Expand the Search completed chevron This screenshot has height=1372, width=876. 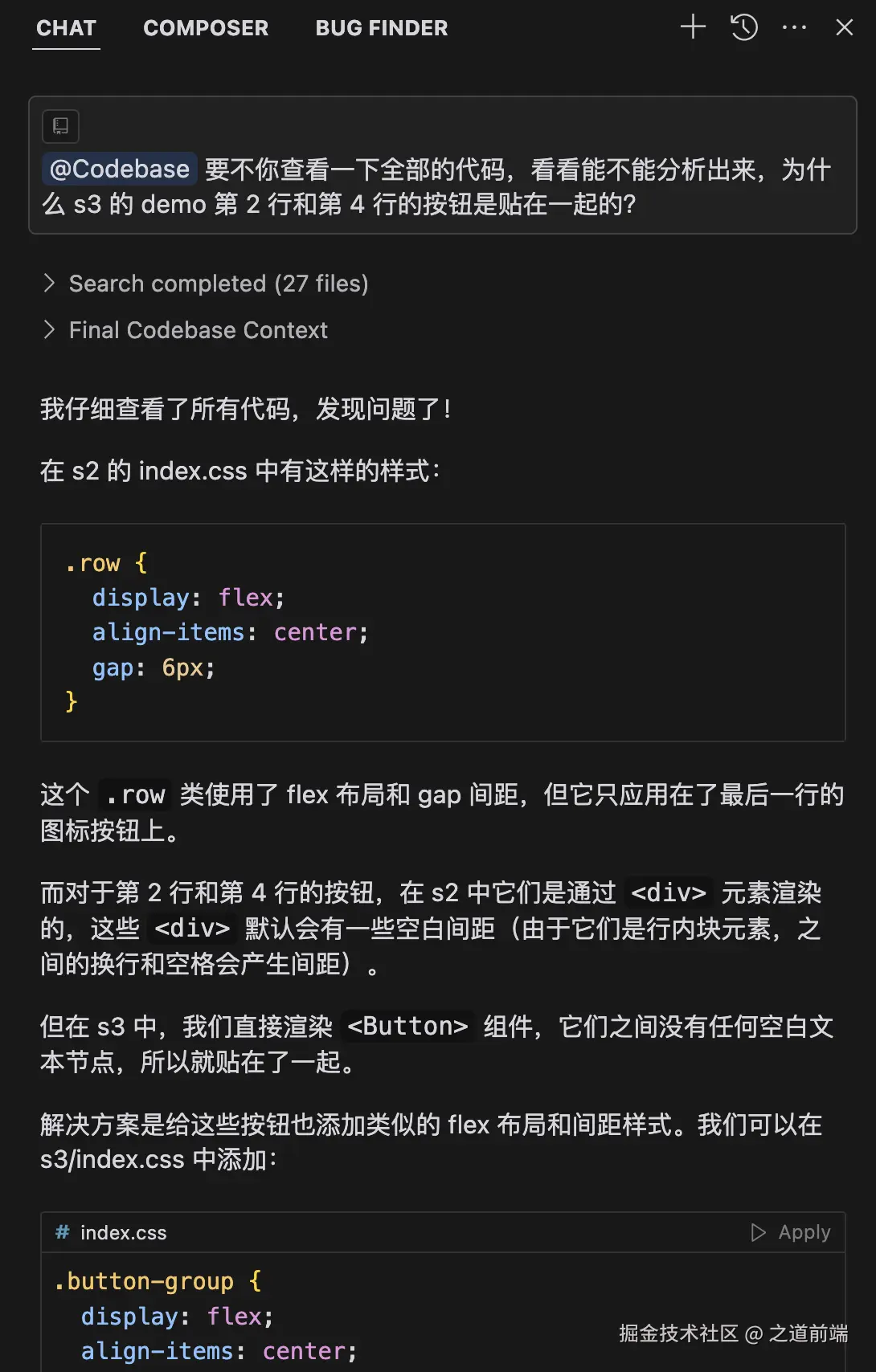(x=50, y=283)
